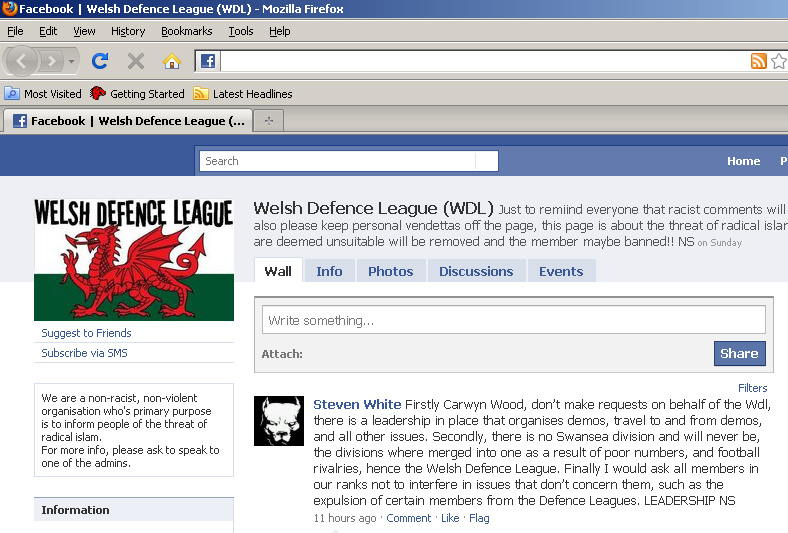Open the Most Visited bookmarks folder

point(43,94)
